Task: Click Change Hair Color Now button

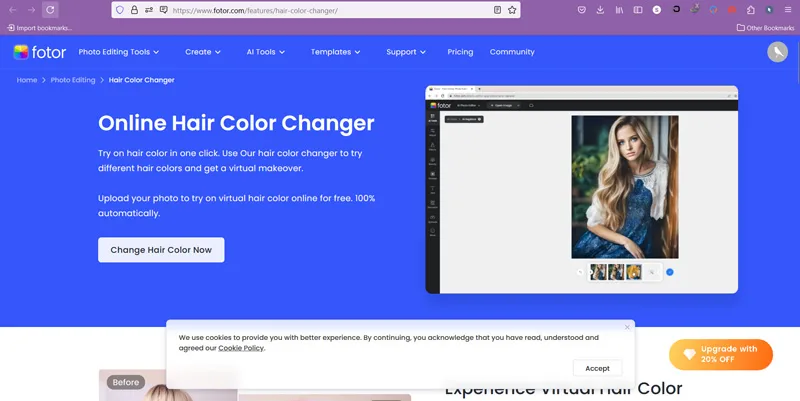Action: 161,250
